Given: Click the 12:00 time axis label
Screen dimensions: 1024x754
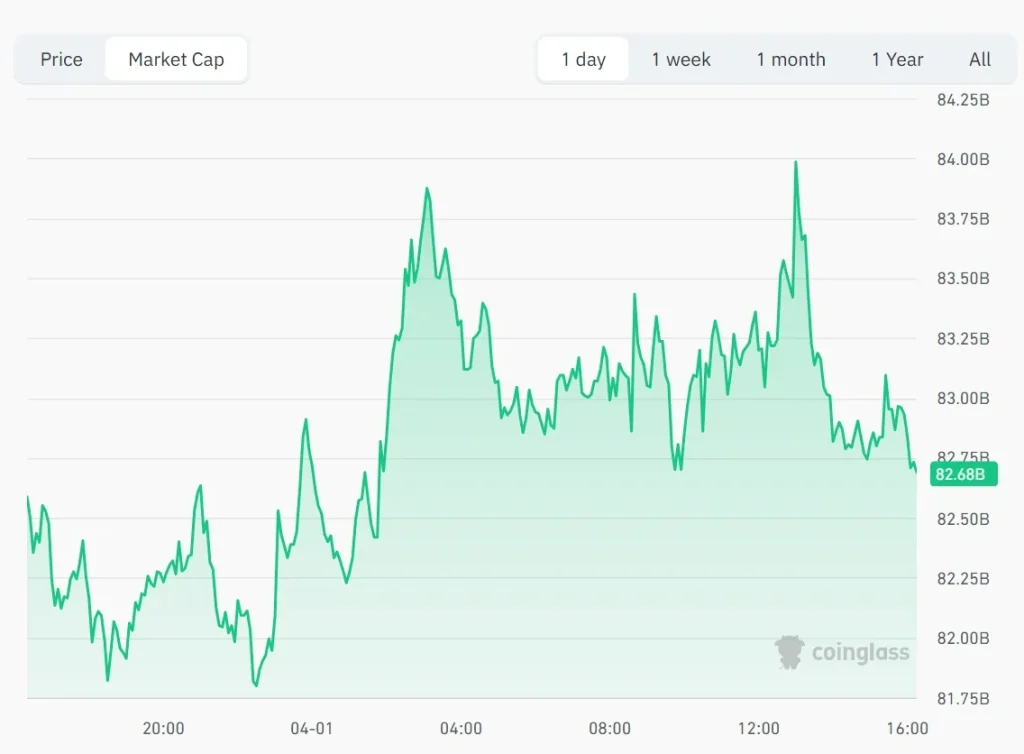Looking at the screenshot, I should click(x=759, y=728).
